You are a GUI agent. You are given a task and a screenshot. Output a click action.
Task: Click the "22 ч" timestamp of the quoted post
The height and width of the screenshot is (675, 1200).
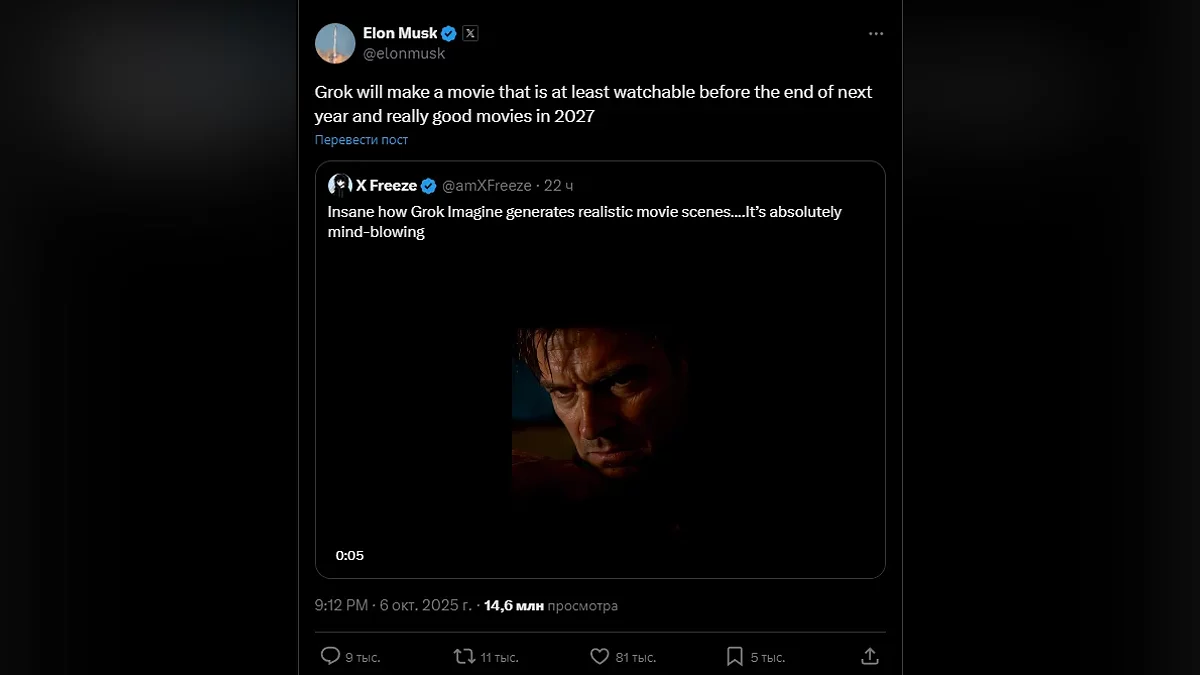click(558, 186)
